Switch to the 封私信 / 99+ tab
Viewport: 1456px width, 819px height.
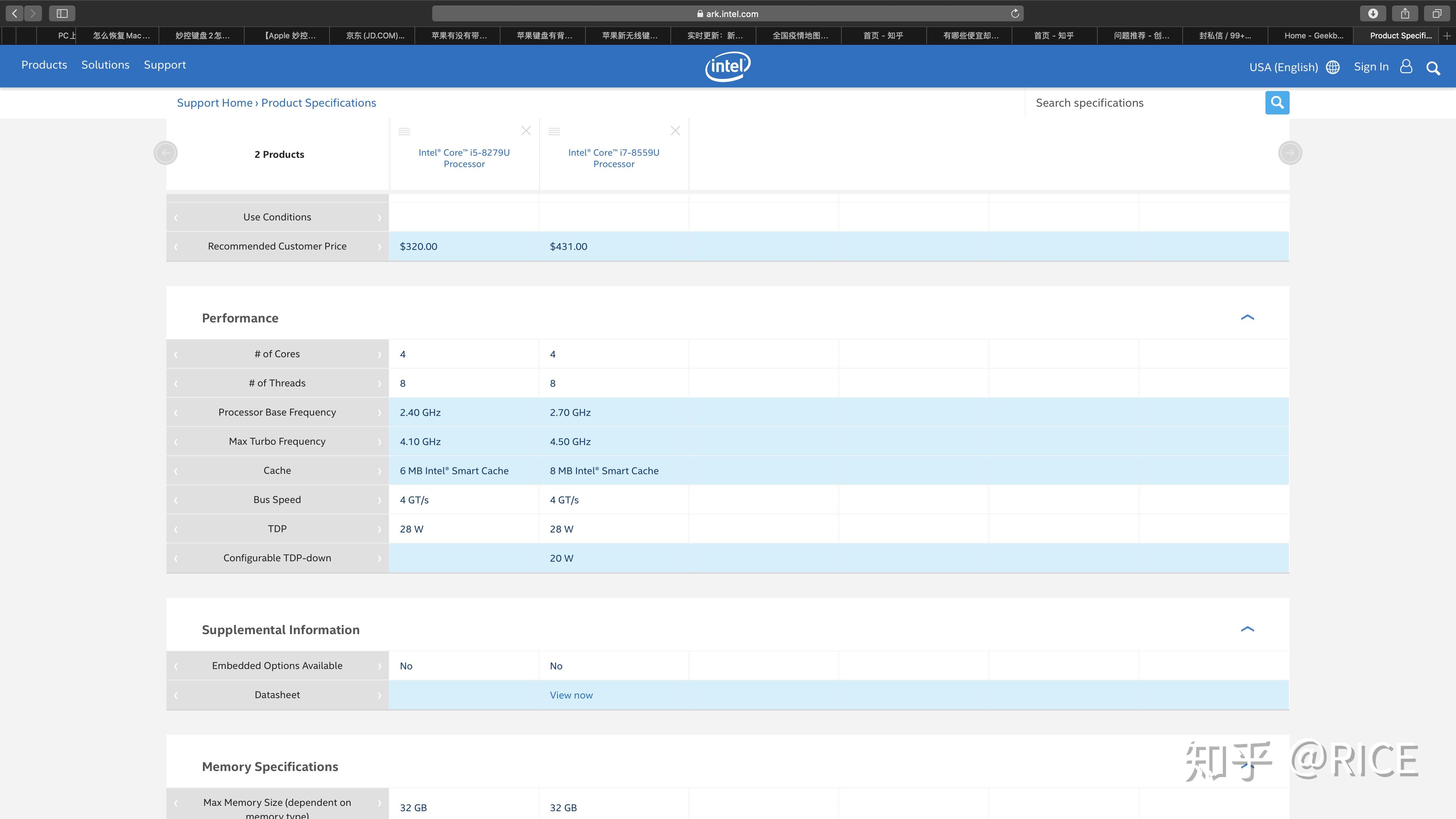coord(1225,36)
